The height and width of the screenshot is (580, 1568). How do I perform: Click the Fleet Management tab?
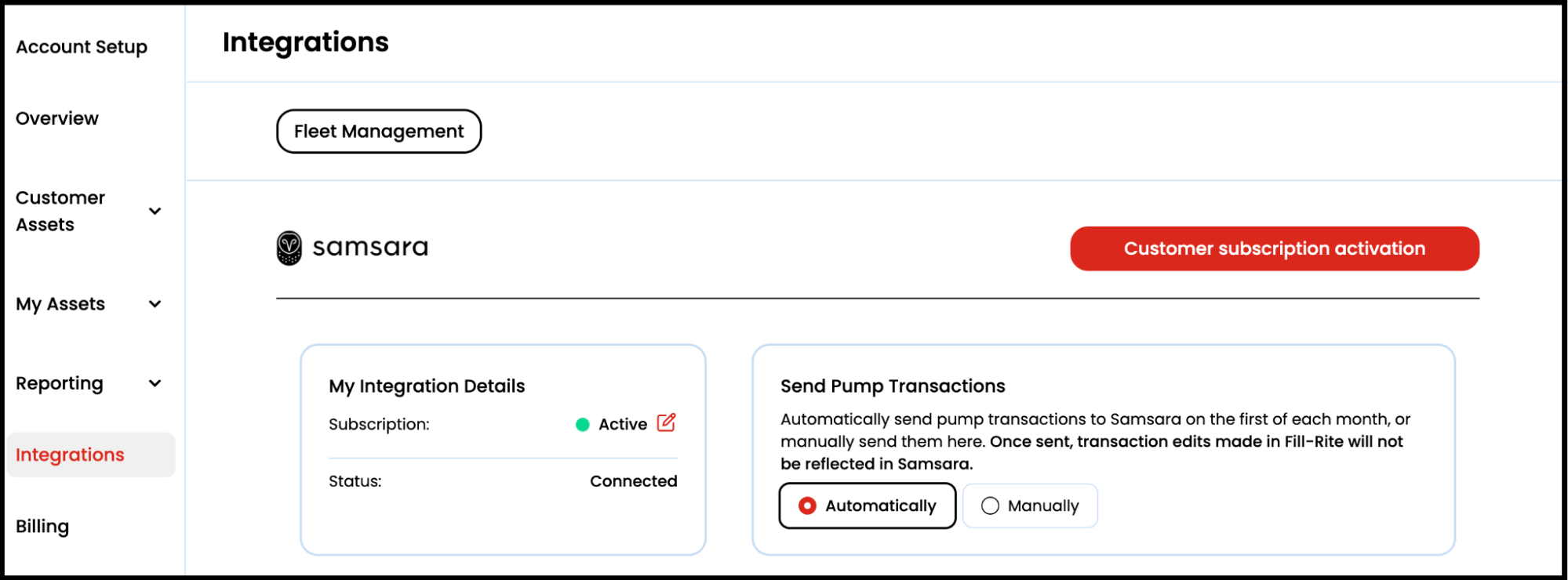379,132
